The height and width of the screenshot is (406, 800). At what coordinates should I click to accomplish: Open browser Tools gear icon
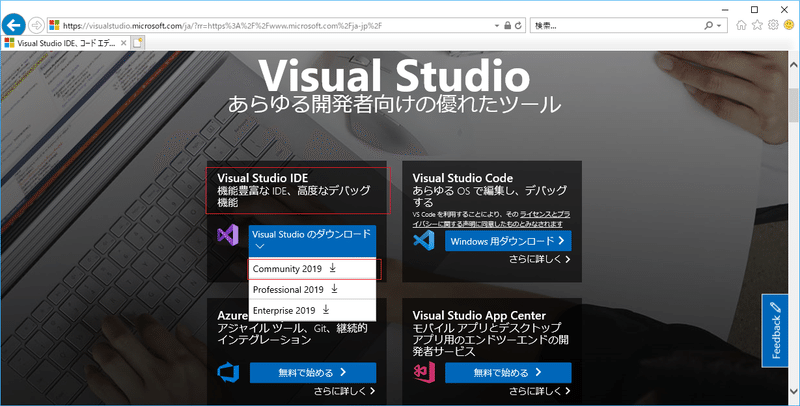(773, 25)
